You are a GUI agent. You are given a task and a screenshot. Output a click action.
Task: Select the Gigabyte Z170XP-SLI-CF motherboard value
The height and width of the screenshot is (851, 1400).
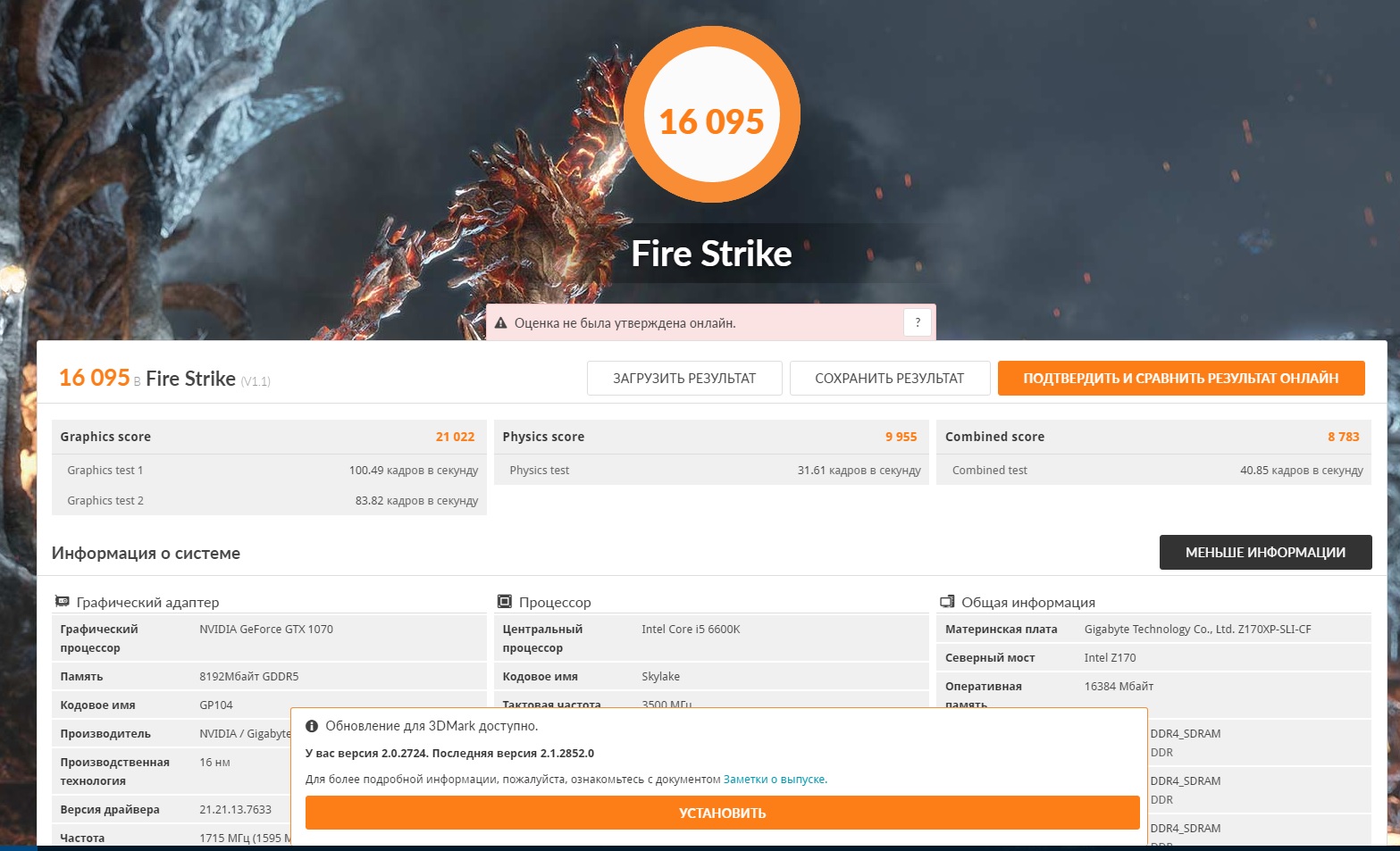coord(1198,629)
